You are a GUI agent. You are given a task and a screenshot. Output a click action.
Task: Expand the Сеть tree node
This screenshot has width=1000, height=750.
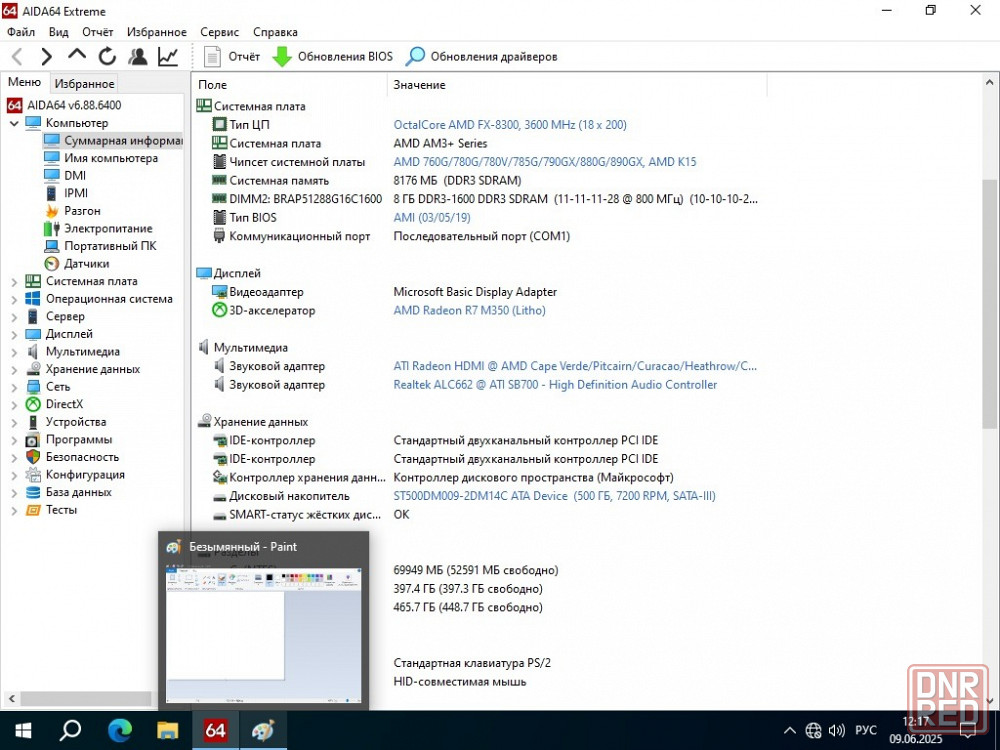click(14, 386)
